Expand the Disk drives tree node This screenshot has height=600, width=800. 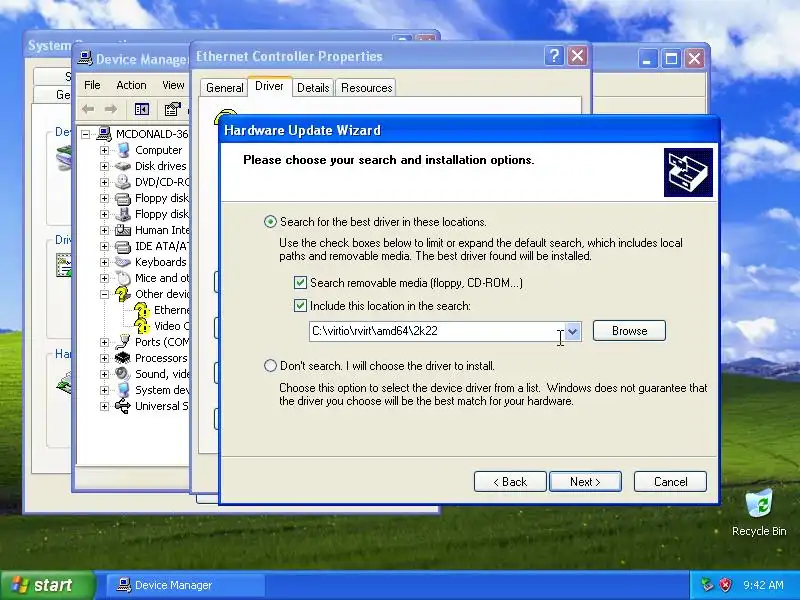click(104, 166)
